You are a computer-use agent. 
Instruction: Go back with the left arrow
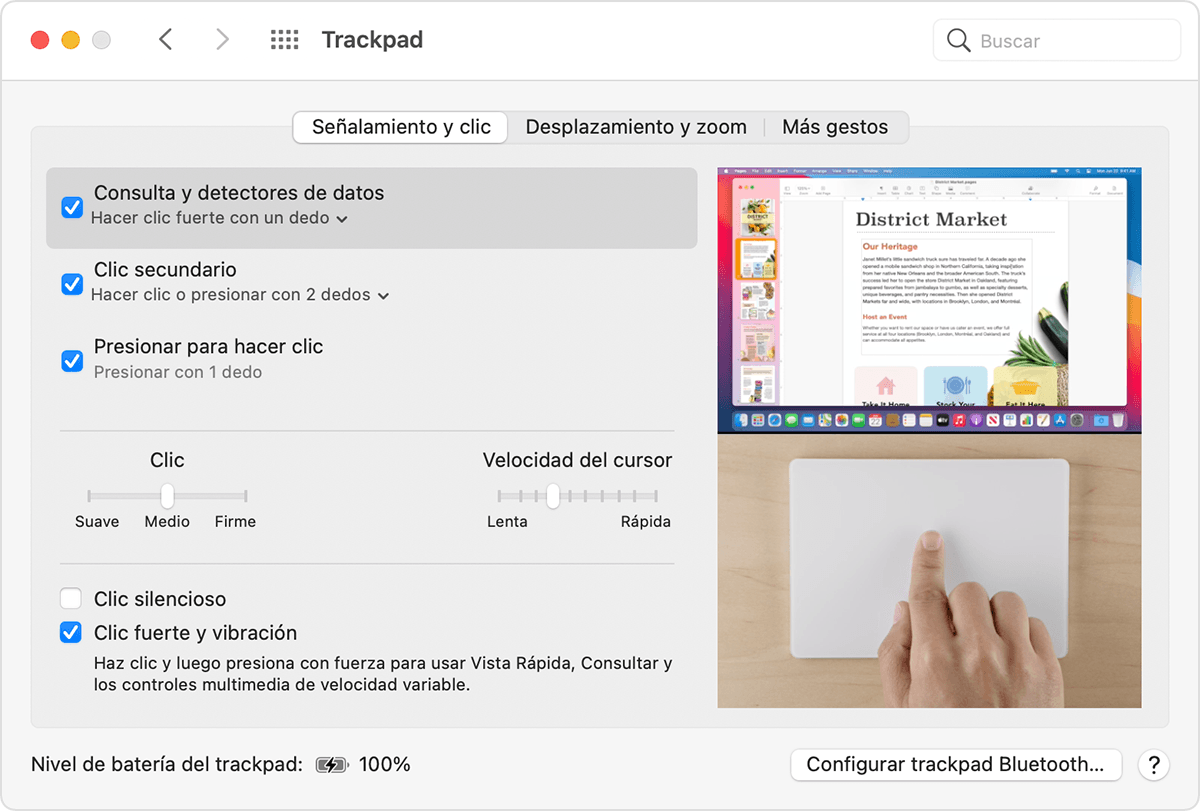(x=166, y=40)
